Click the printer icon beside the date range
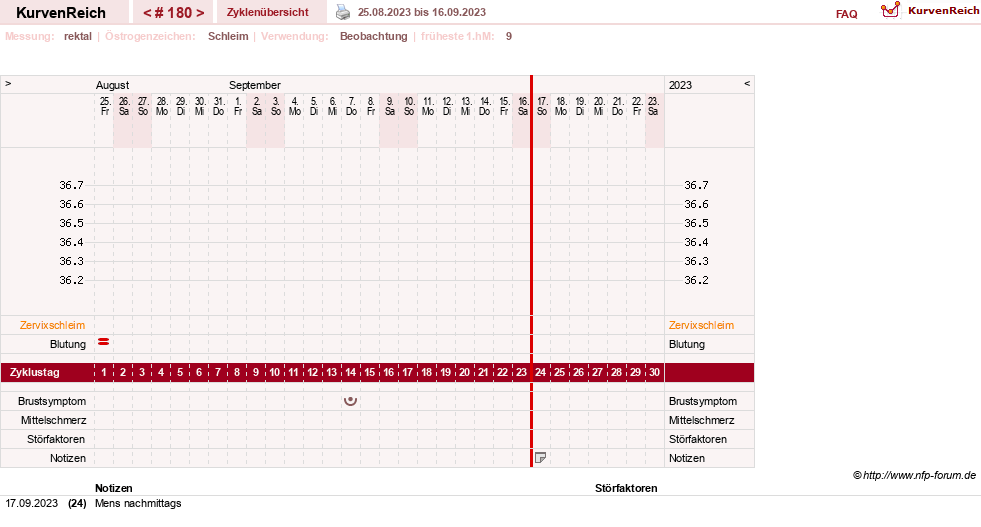 [343, 12]
